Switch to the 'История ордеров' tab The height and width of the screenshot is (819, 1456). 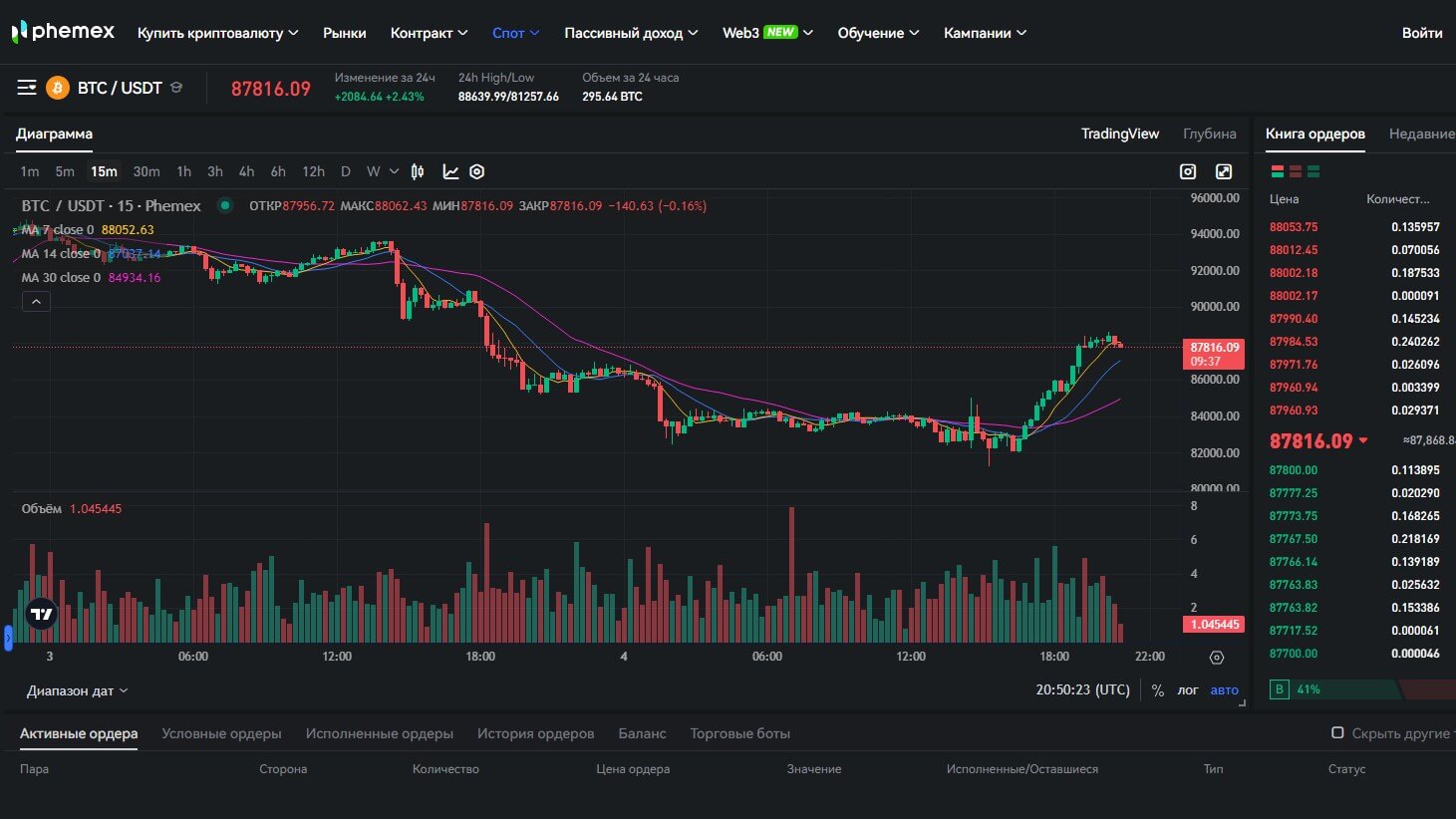coord(535,733)
